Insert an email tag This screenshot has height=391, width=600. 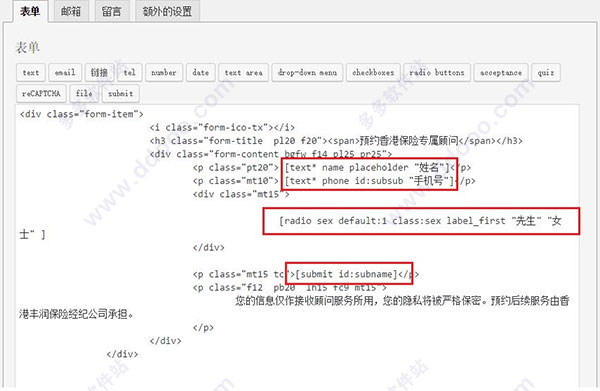pyautogui.click(x=65, y=72)
